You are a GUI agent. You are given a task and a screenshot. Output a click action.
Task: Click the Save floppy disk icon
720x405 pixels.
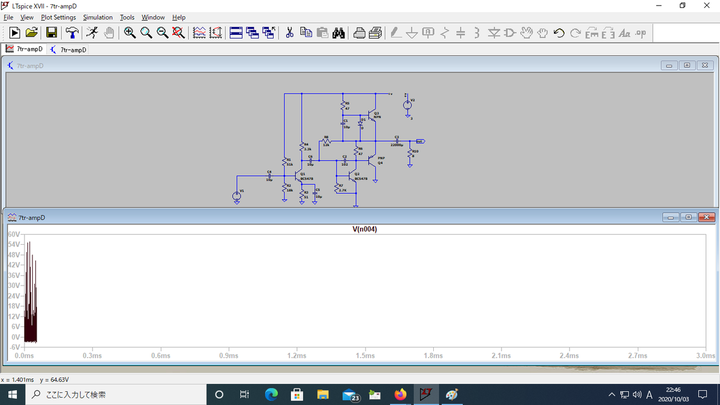click(51, 33)
